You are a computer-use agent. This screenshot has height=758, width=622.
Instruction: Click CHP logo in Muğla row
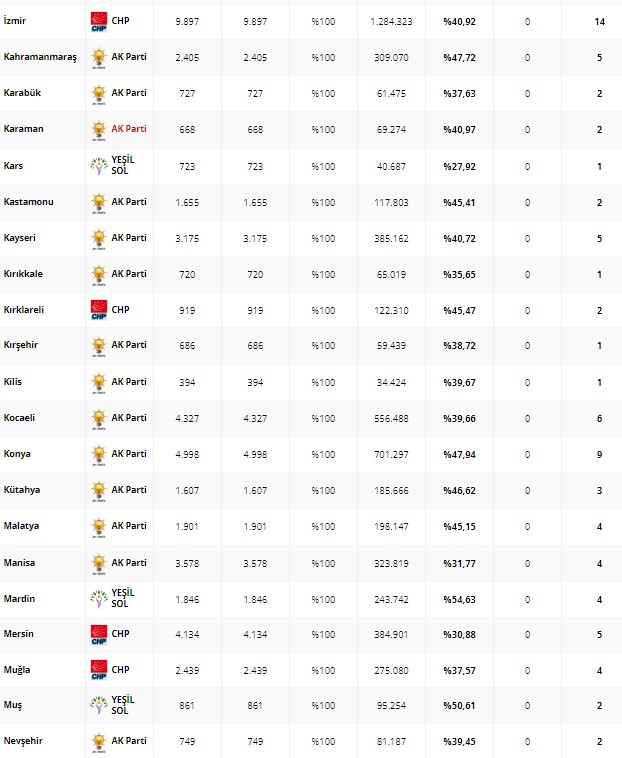point(98,670)
